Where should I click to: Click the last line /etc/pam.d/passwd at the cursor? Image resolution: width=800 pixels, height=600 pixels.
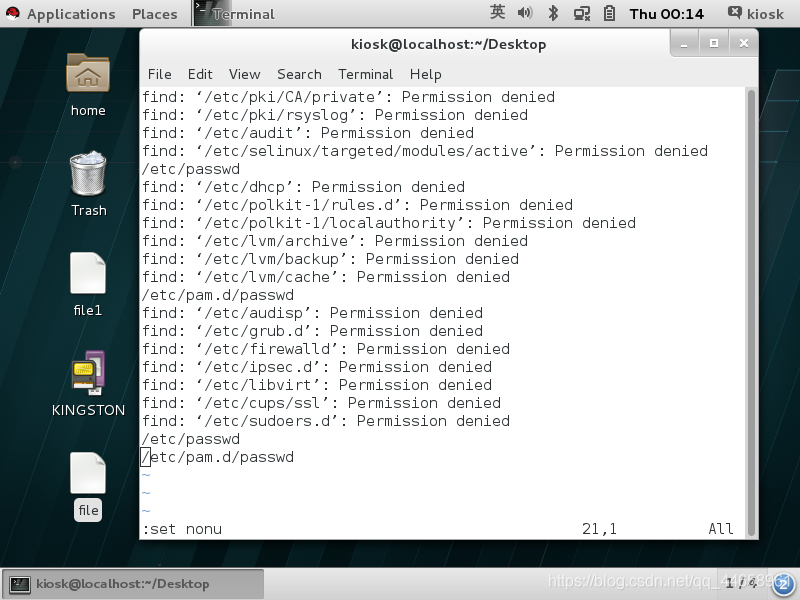[x=218, y=457]
